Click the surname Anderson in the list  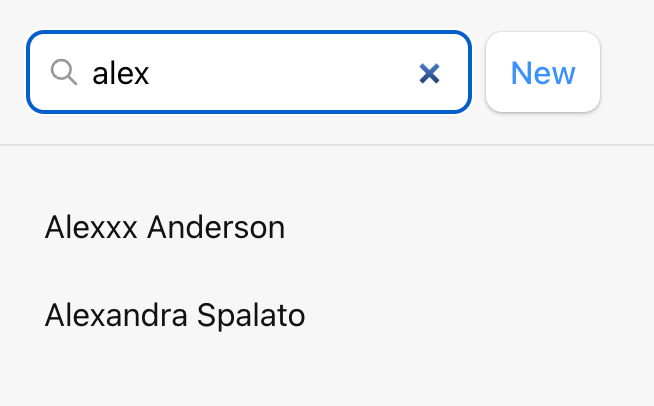216,227
